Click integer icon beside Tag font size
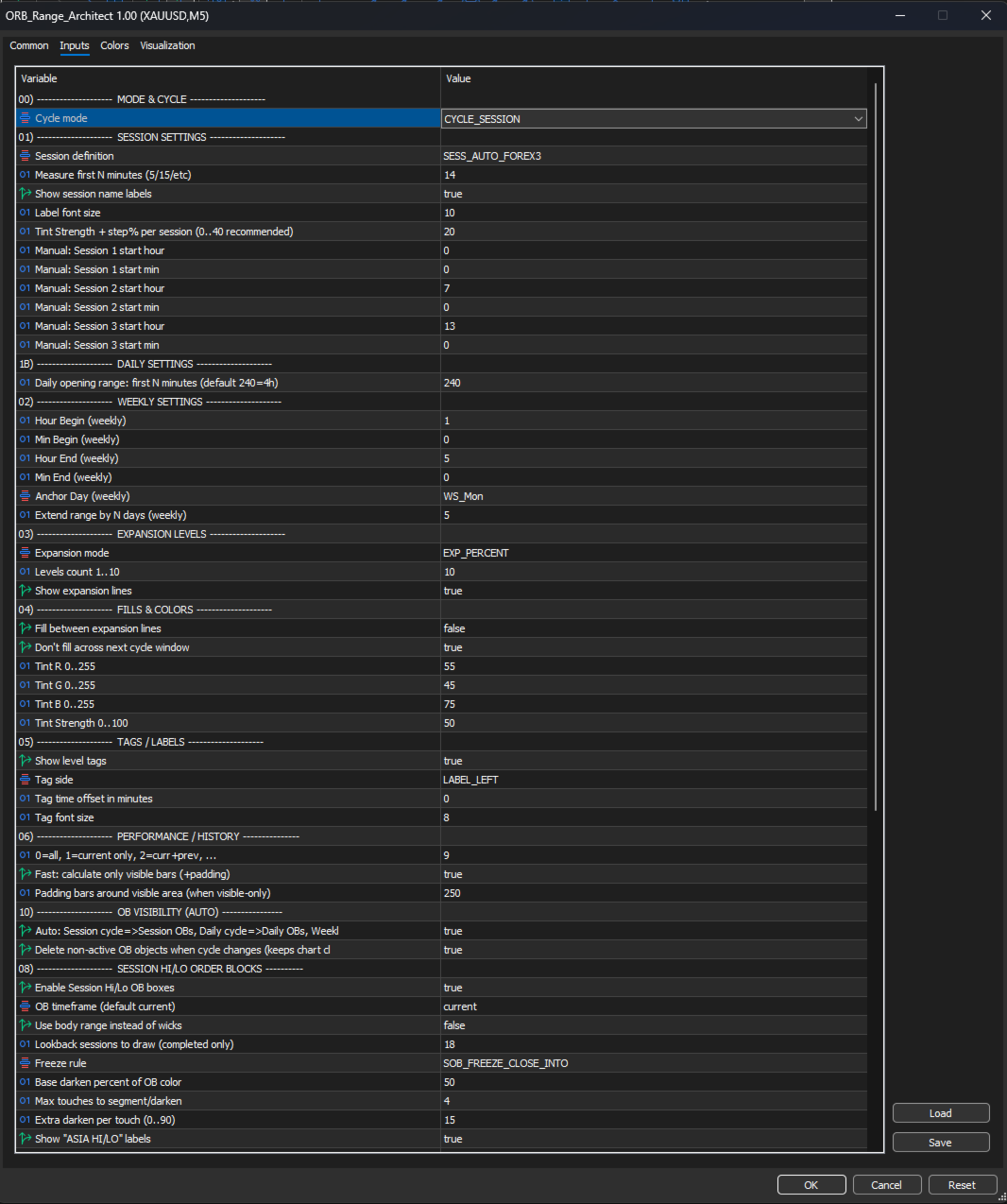This screenshot has height=1204, width=1007. coord(26,817)
